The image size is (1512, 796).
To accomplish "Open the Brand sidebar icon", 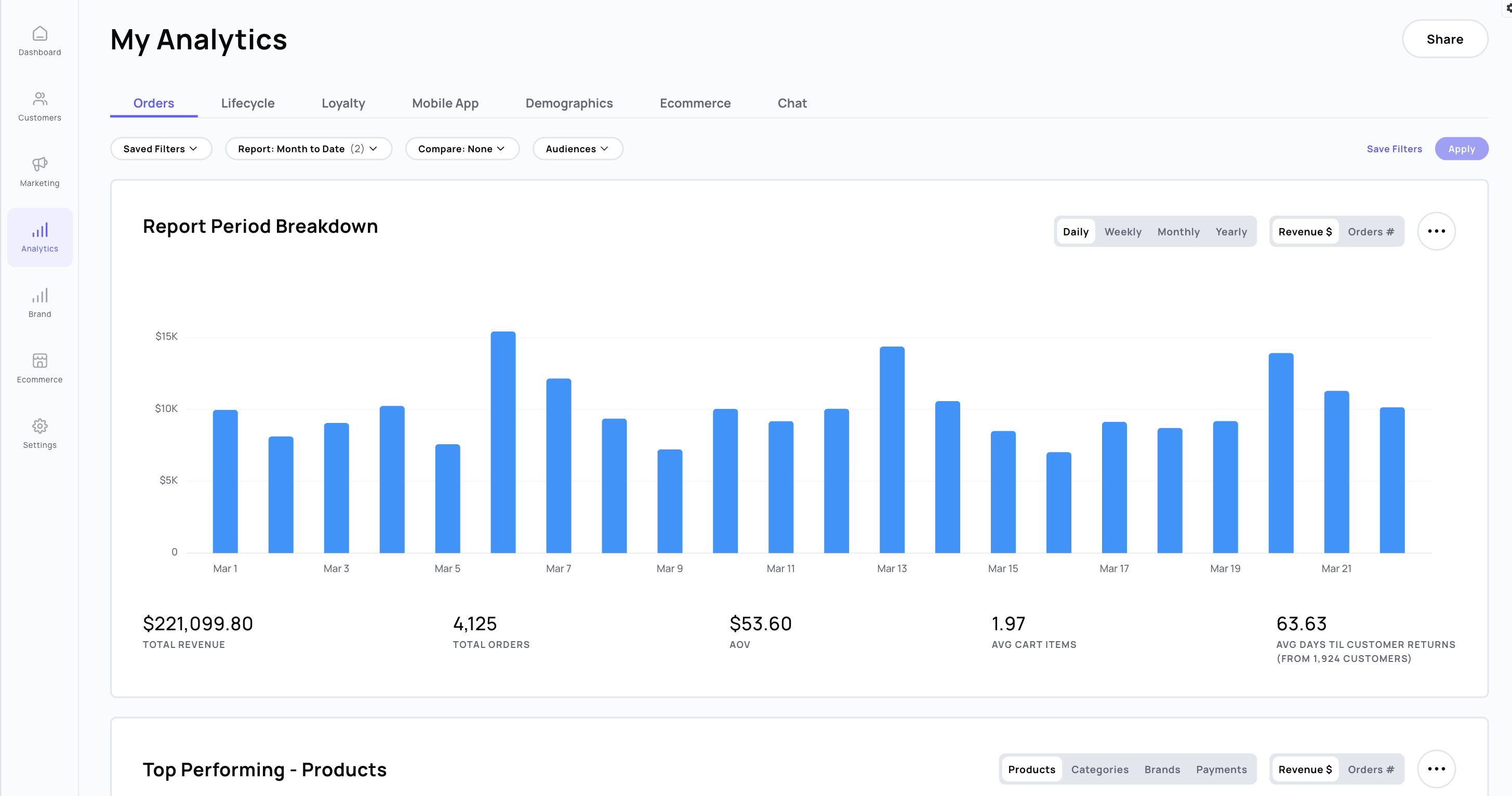I will 39,295.
